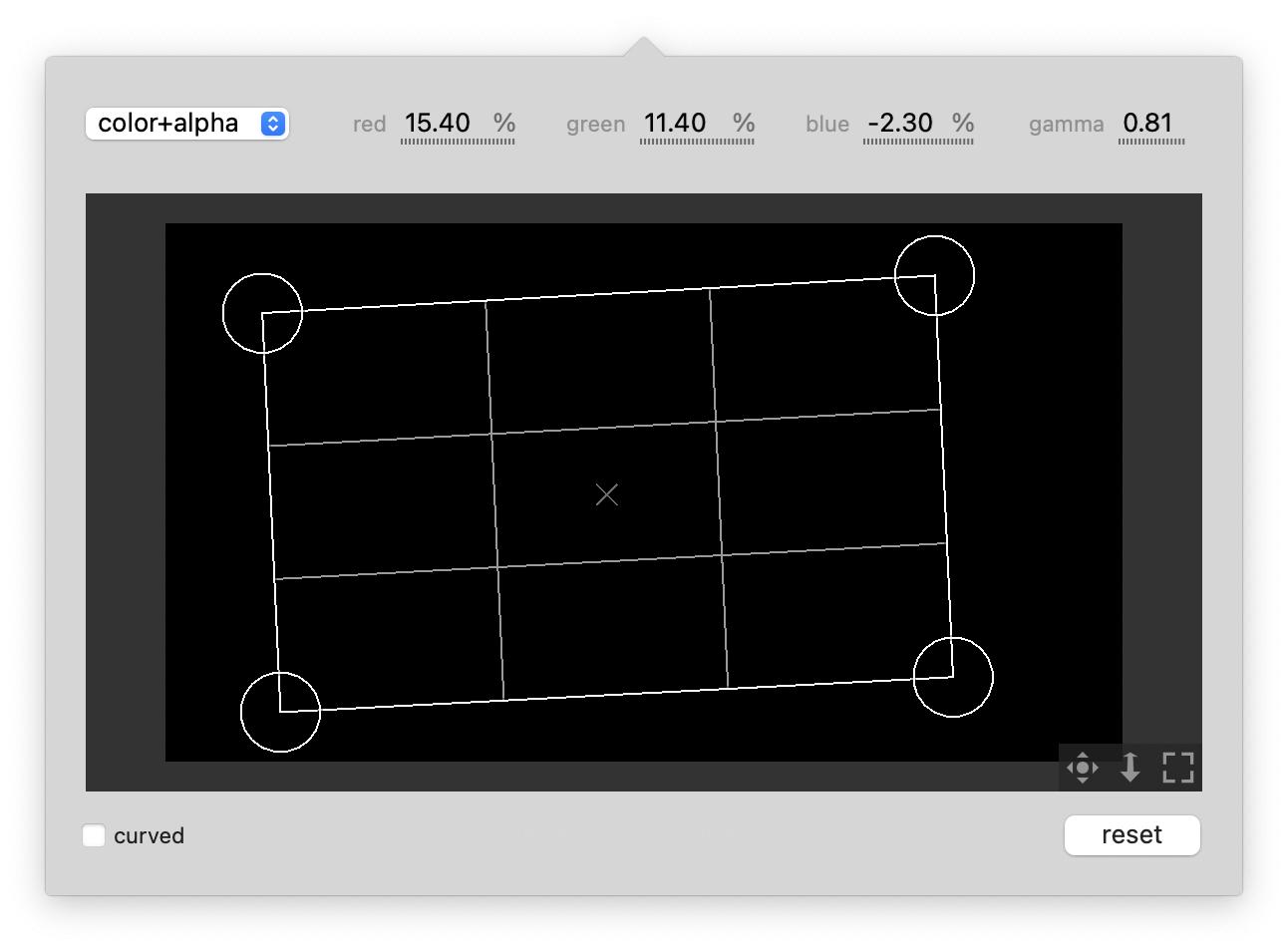
Task: Click the 'gamma' label
Action: click(x=1066, y=125)
